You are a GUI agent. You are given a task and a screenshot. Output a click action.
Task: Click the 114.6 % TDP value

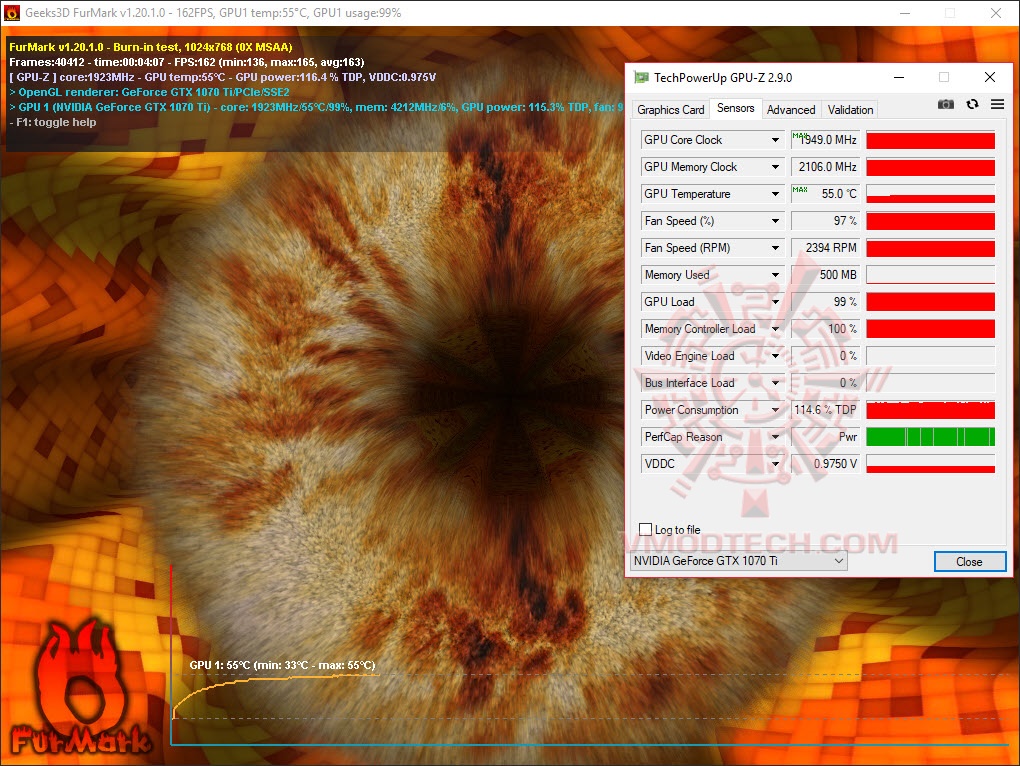825,410
